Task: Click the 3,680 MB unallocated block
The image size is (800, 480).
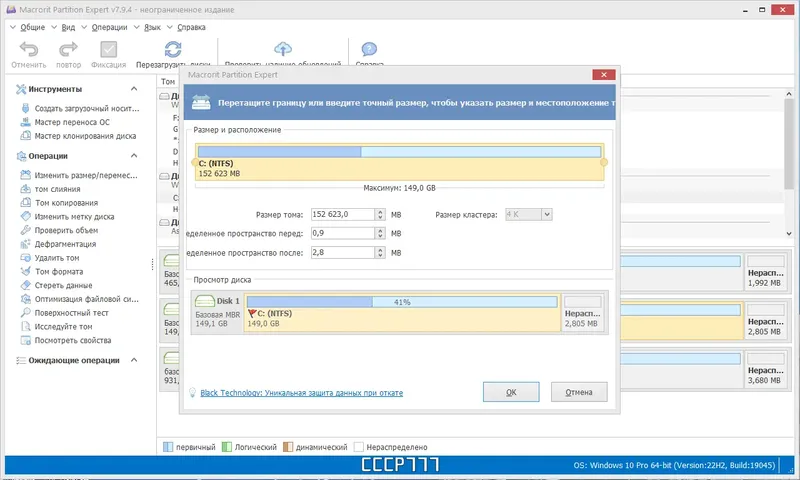Action: [765, 369]
